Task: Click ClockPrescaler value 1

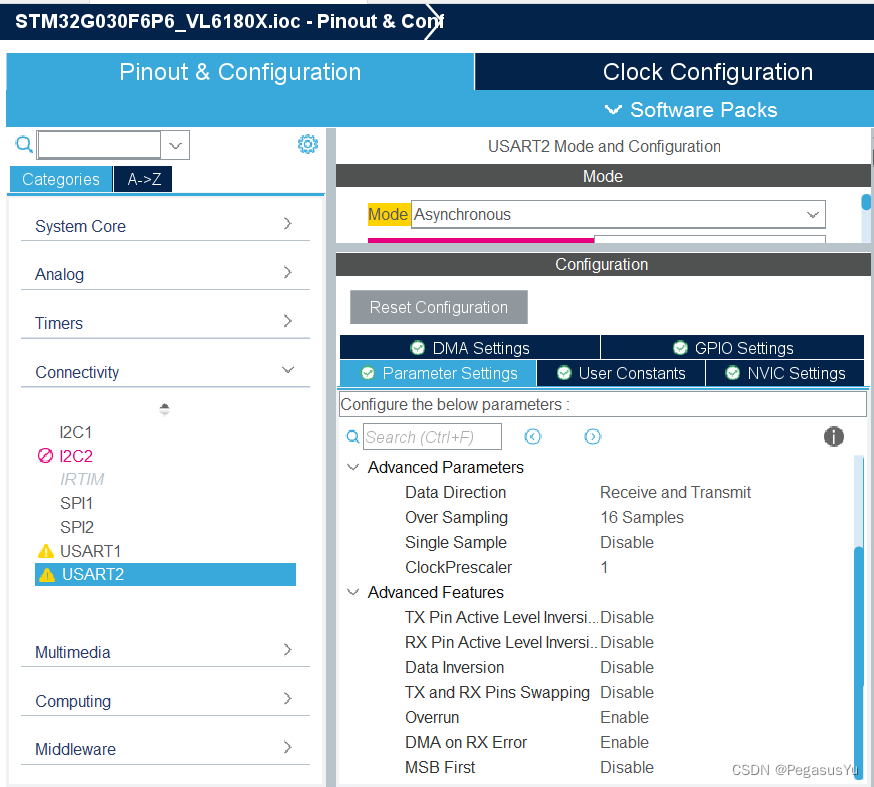Action: point(604,567)
